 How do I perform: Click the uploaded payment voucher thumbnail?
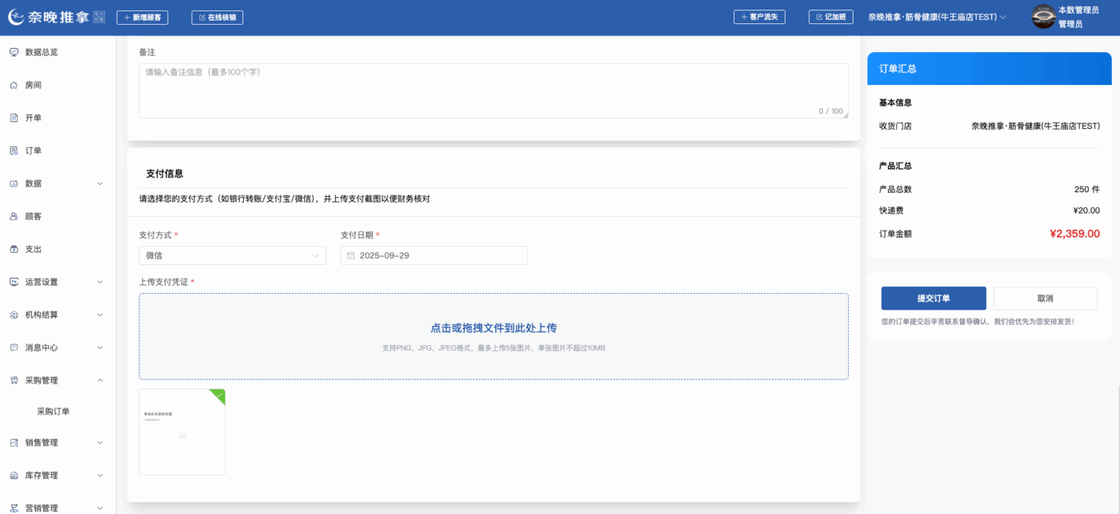182,432
